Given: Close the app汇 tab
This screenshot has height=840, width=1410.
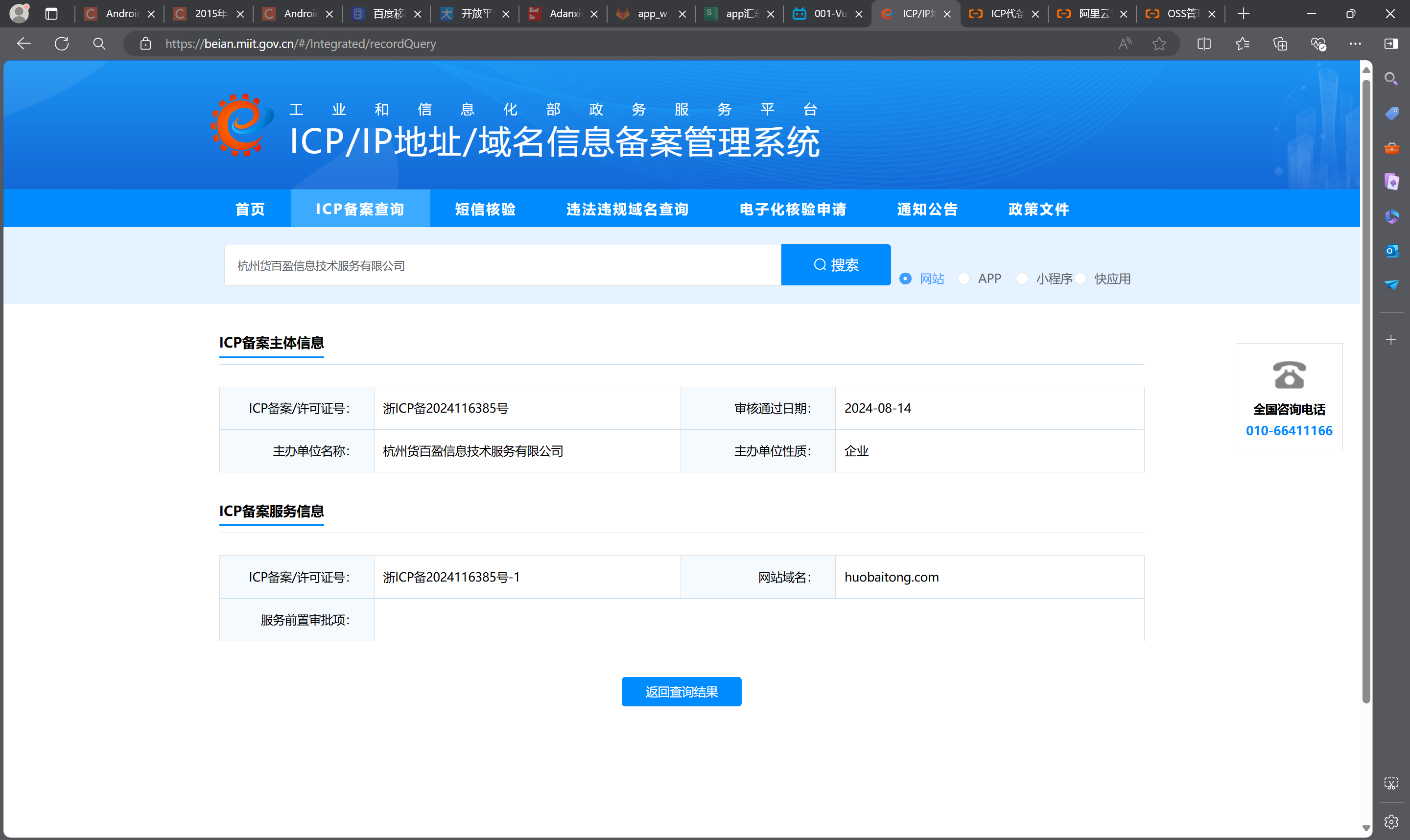Looking at the screenshot, I should click(771, 14).
